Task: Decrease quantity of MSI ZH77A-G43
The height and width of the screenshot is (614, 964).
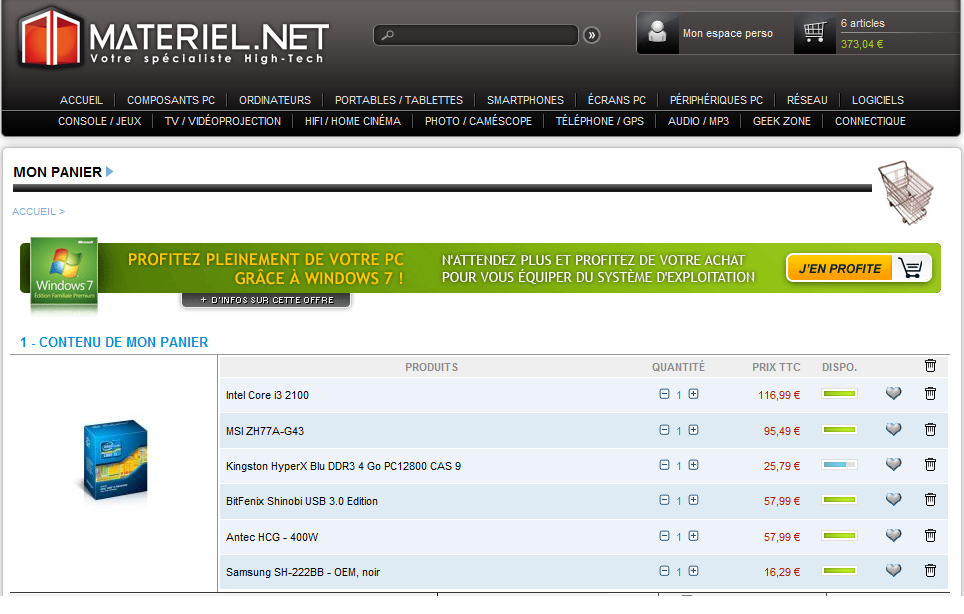Action: [x=664, y=430]
